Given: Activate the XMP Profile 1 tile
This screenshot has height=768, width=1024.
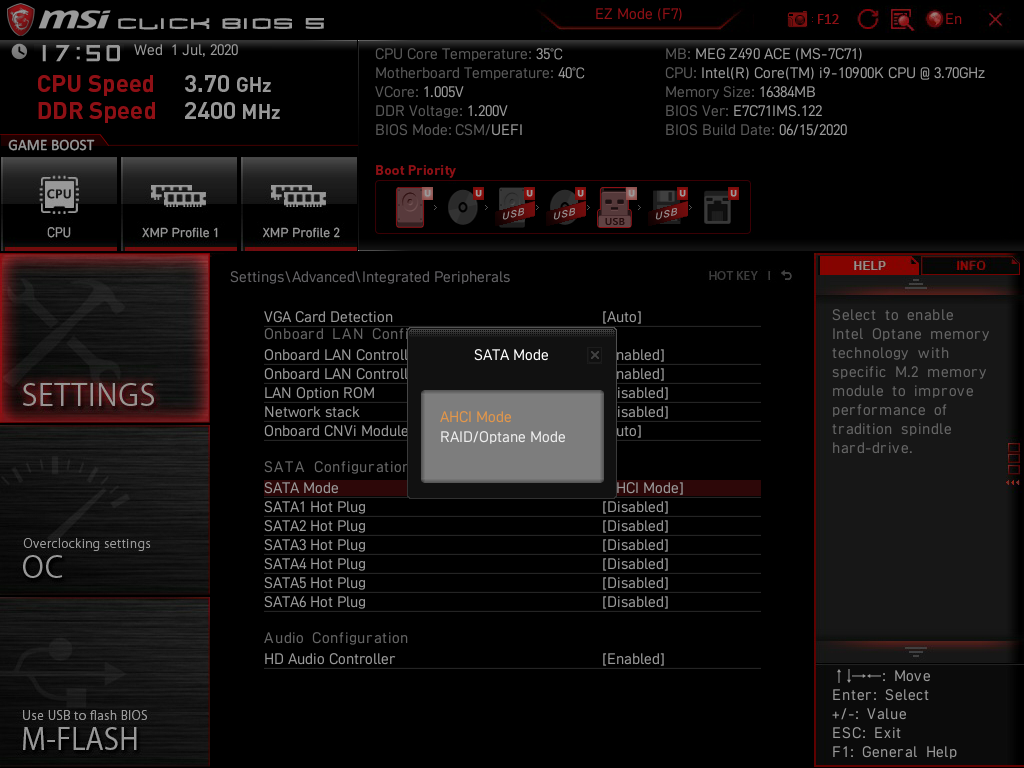Looking at the screenshot, I should pyautogui.click(x=179, y=203).
